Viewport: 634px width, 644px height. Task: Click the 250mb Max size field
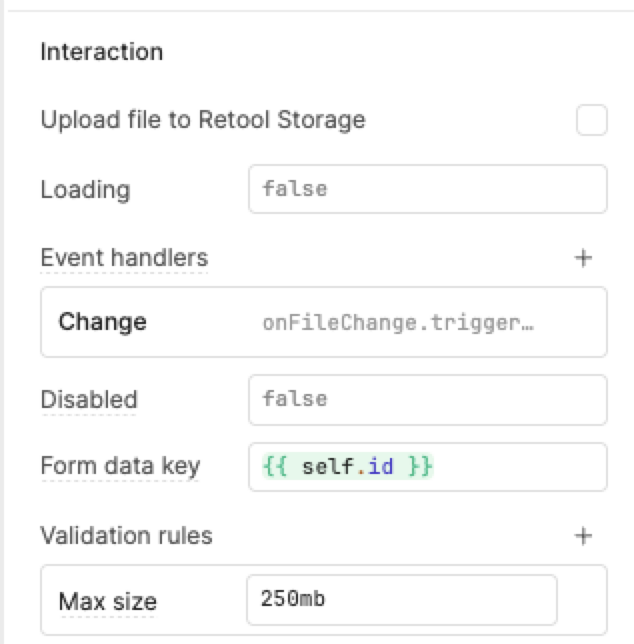401,600
